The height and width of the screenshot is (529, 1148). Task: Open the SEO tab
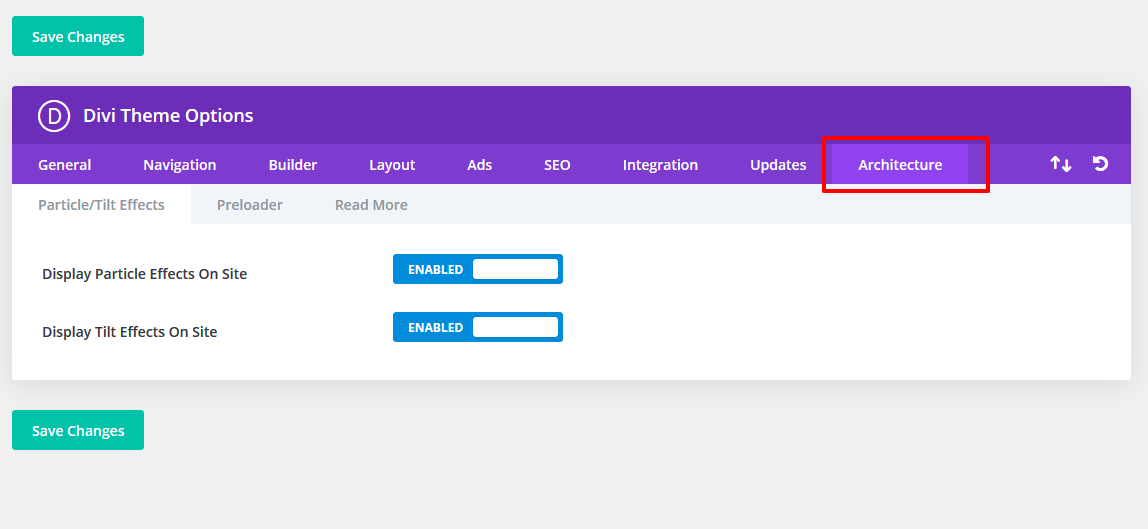[x=557, y=165]
